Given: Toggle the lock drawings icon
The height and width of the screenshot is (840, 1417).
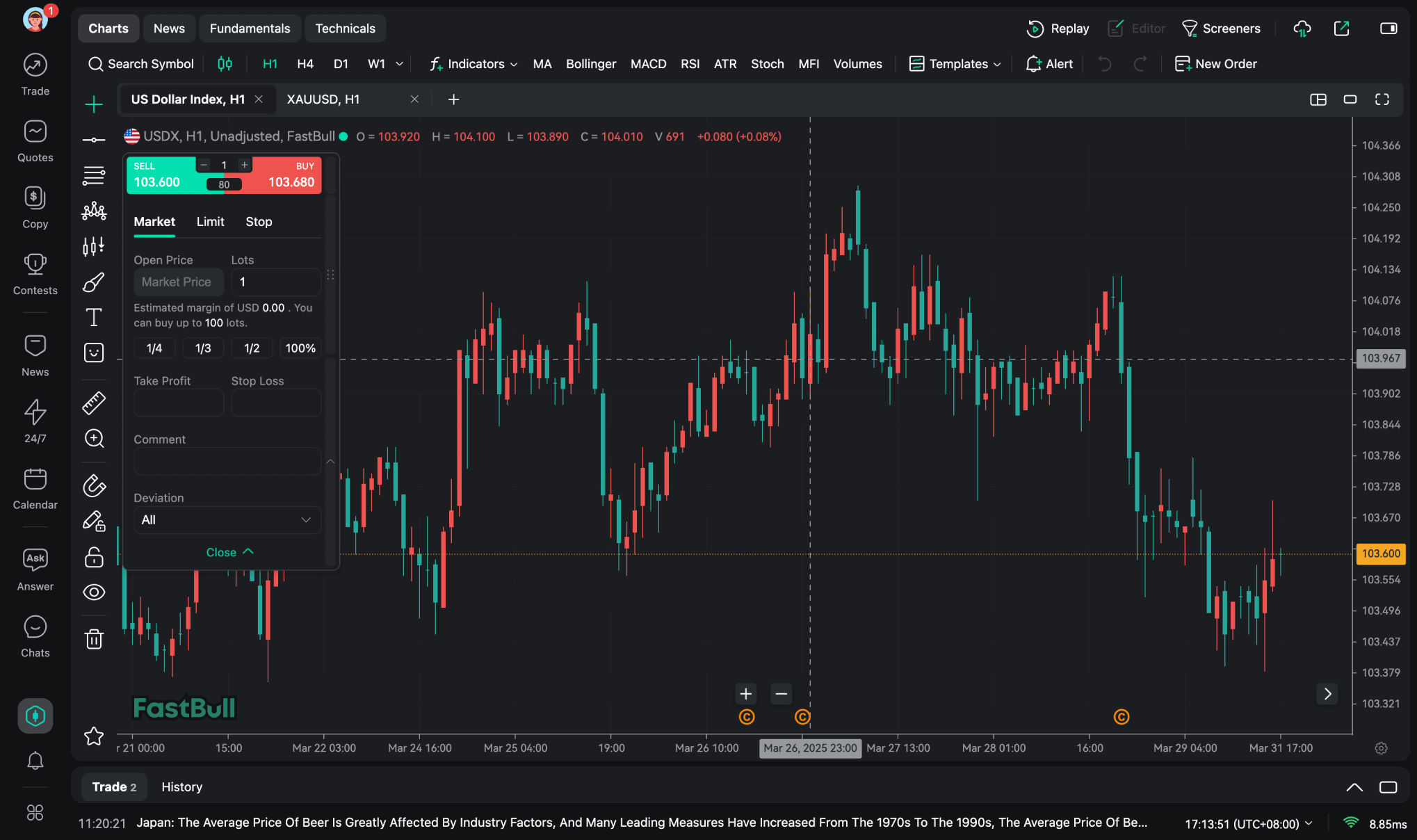Looking at the screenshot, I should (94, 557).
